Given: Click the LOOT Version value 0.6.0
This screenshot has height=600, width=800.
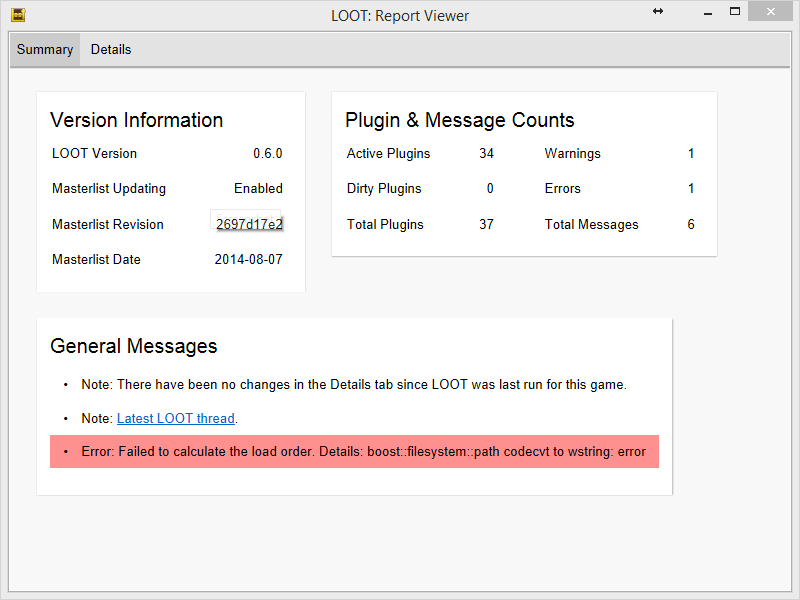Looking at the screenshot, I should [x=267, y=153].
